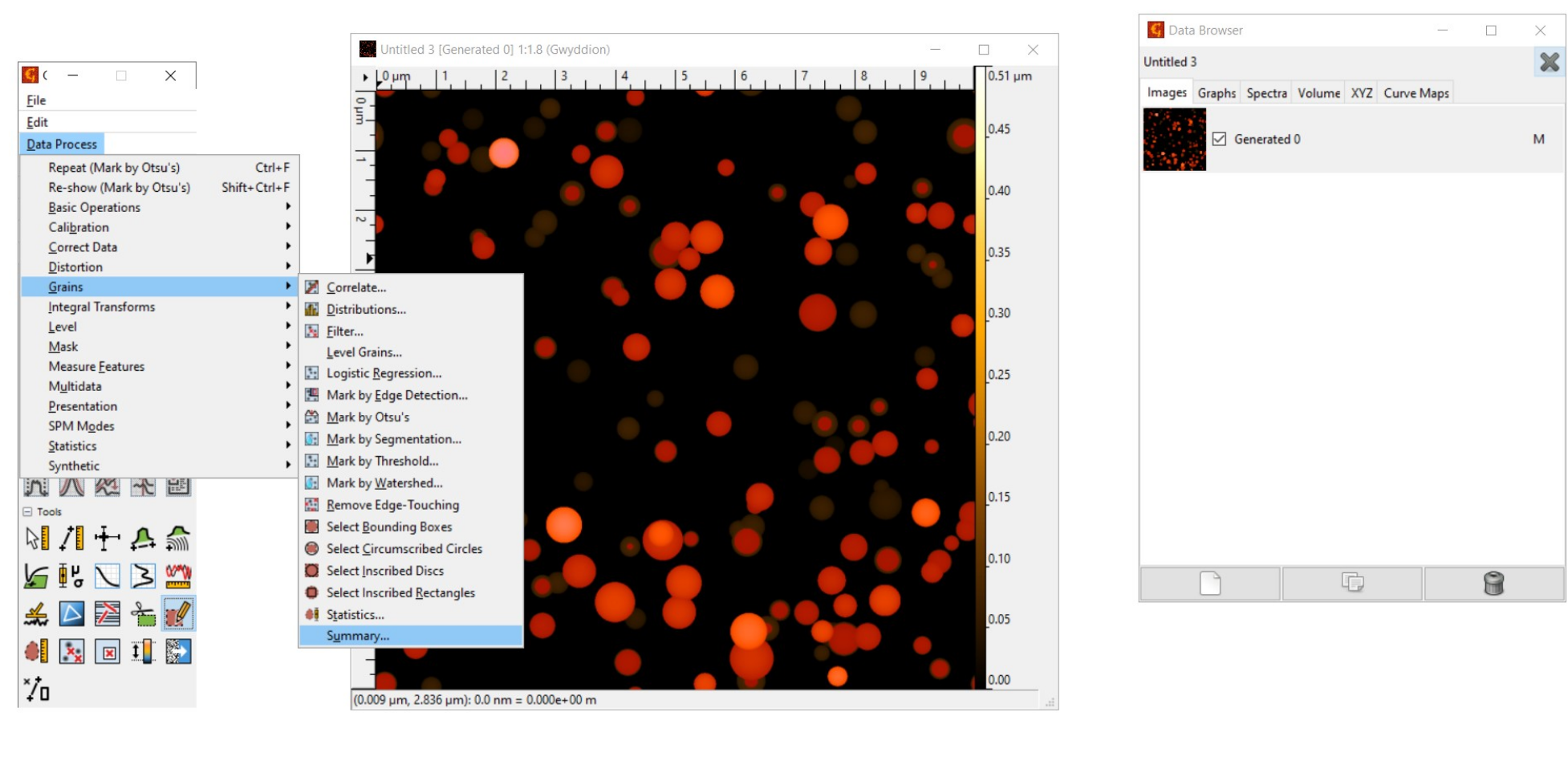Switch to the XYZ tab

click(1361, 93)
